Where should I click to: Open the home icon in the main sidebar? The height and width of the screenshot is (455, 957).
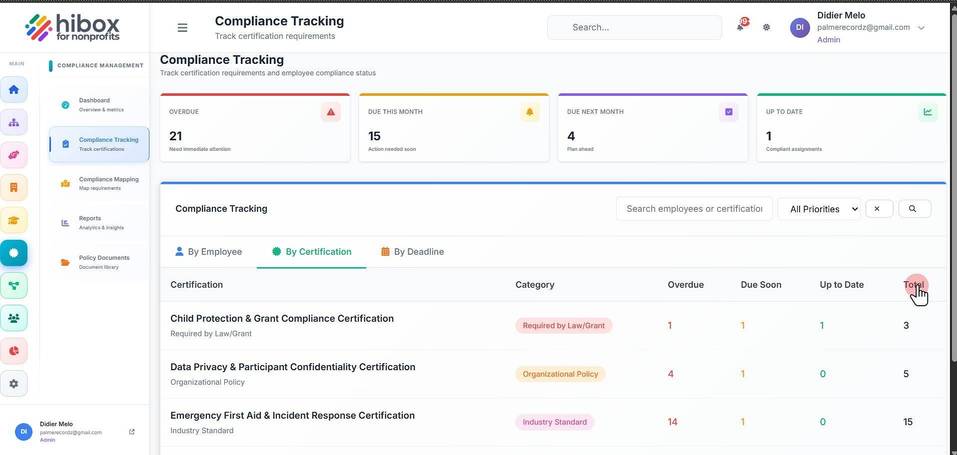pos(13,90)
